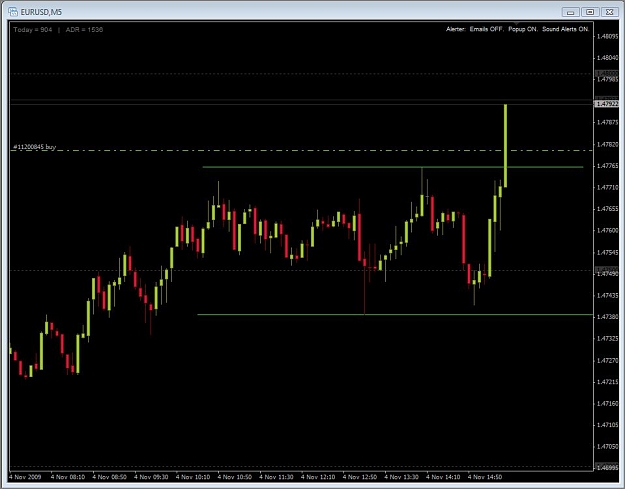Click the 'ADR = 1536' label

coord(84,29)
